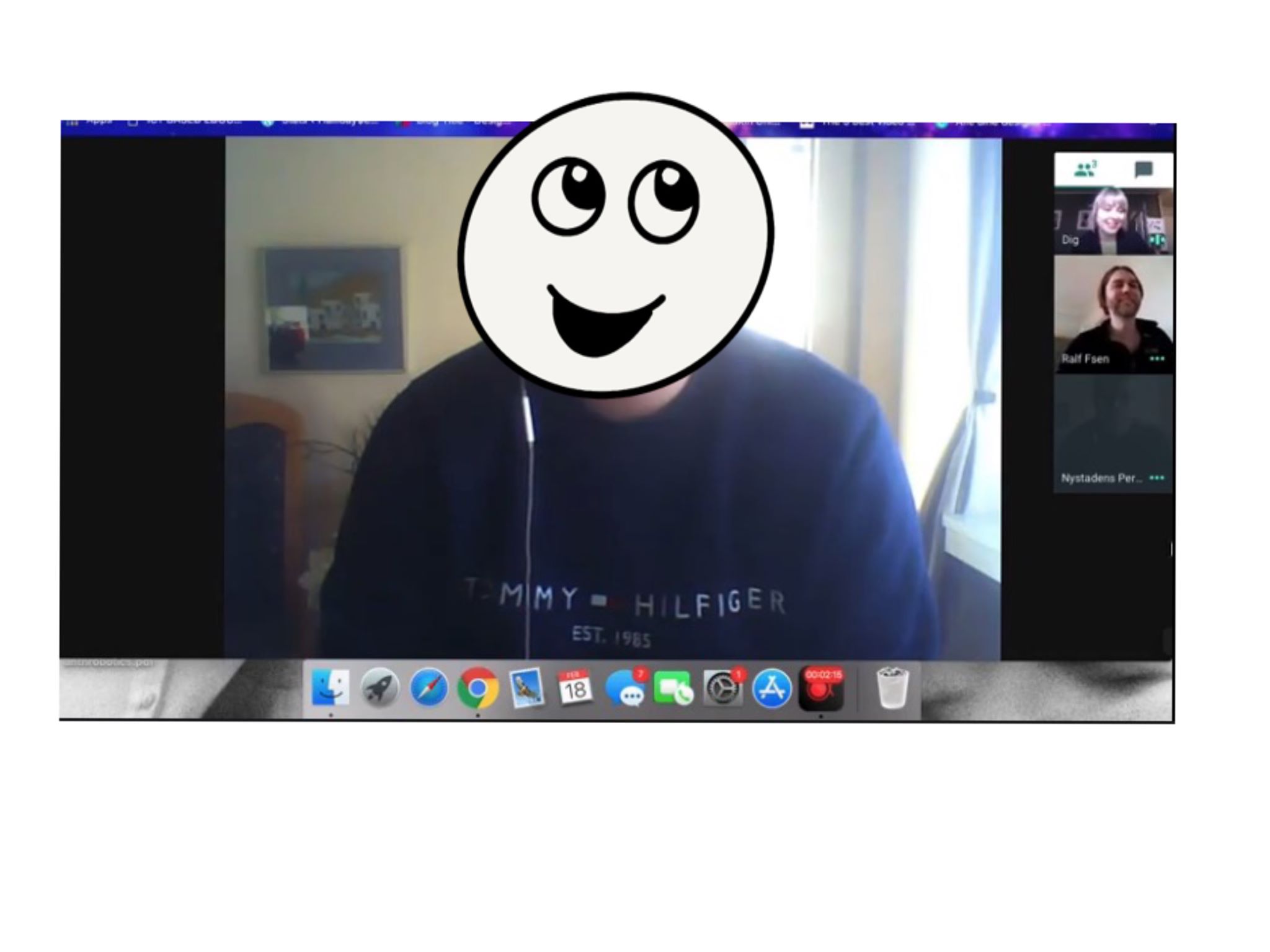Click the audio indicator on Dig tile

point(1157,240)
